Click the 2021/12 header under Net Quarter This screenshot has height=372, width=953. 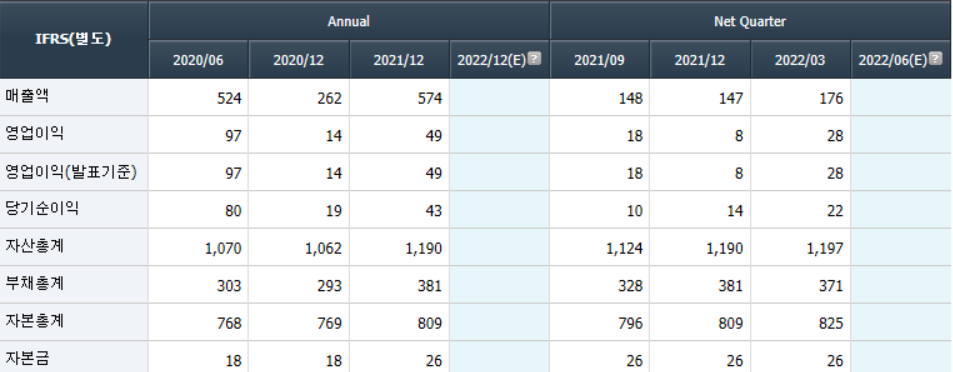700,60
